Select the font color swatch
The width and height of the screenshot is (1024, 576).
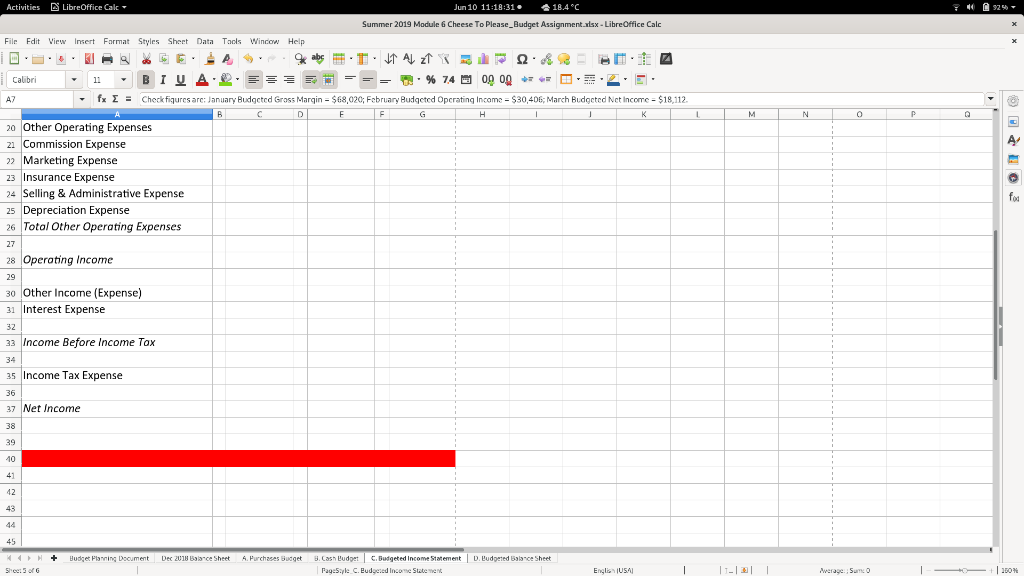click(x=200, y=79)
